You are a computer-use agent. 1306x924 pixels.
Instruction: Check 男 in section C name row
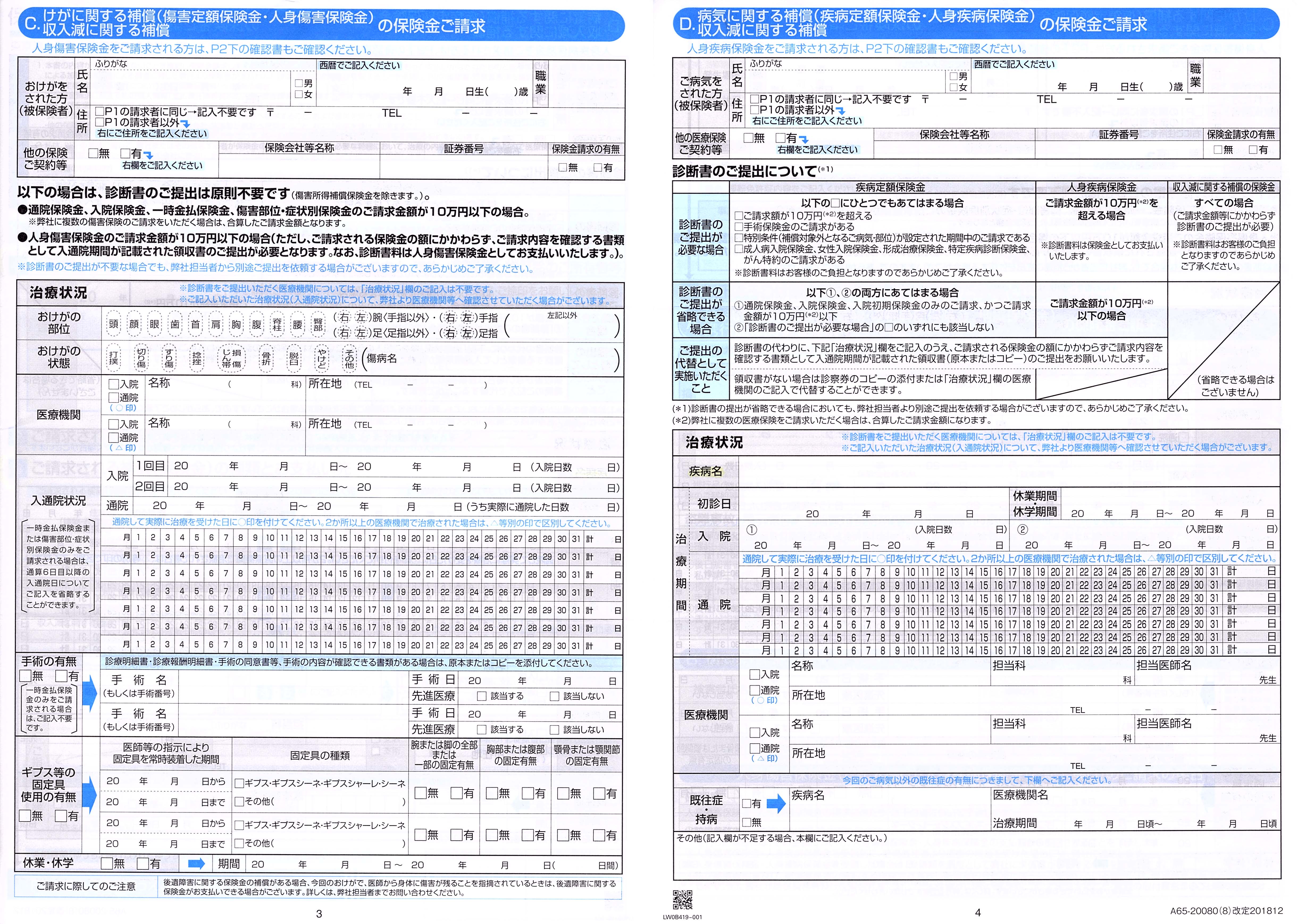299,83
